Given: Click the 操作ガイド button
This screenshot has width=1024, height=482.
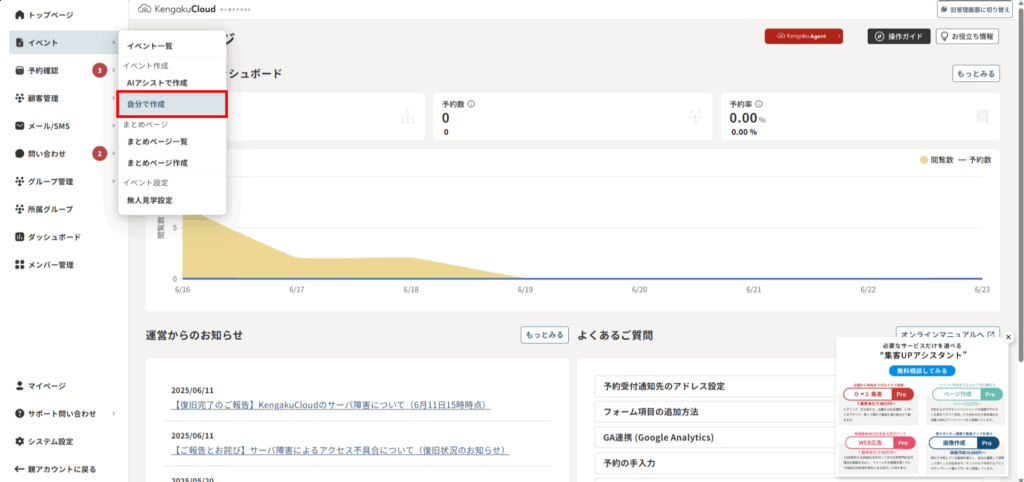Looking at the screenshot, I should (898, 36).
